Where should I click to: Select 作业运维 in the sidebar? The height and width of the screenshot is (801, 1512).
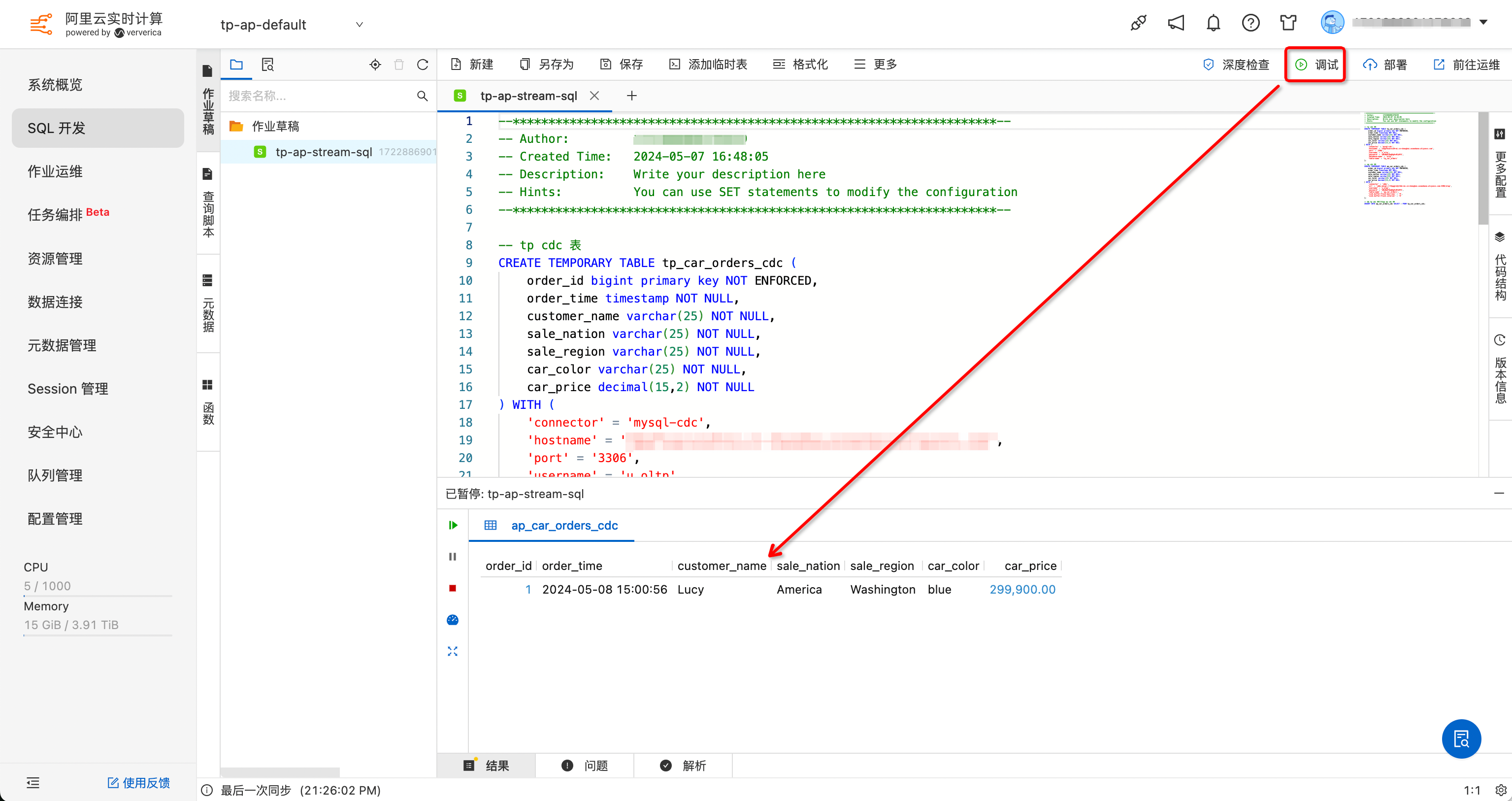click(x=55, y=171)
